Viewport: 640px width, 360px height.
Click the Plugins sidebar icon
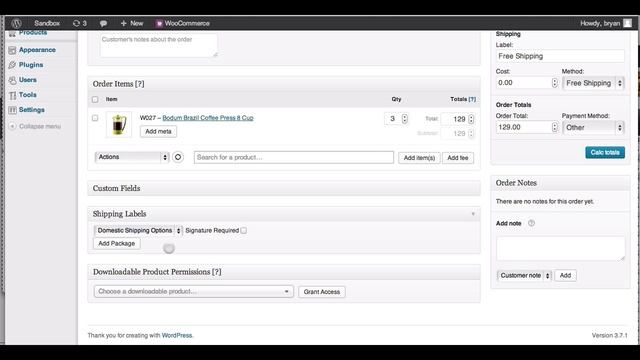[x=12, y=65]
